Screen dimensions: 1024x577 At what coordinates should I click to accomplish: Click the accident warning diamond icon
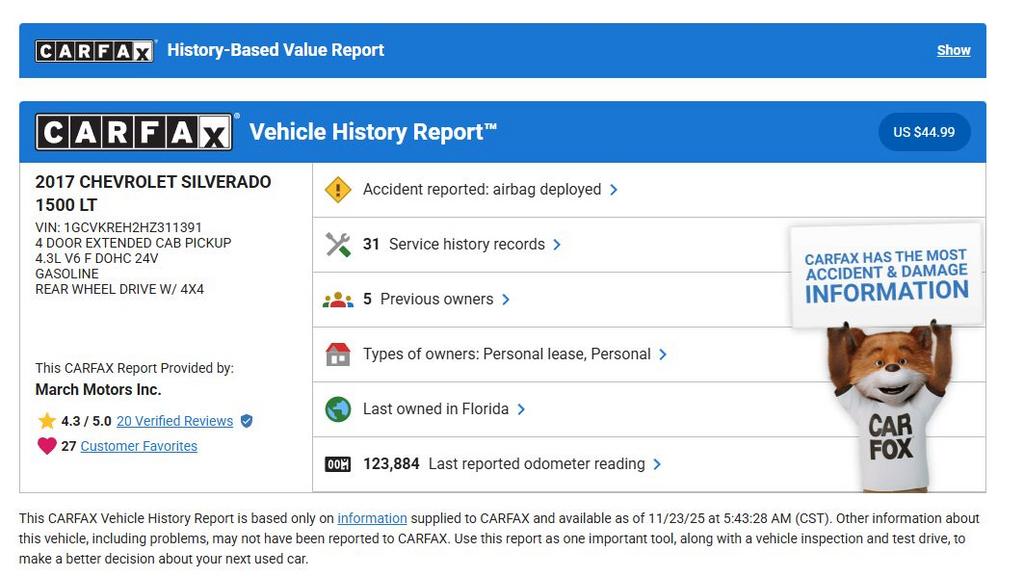[338, 190]
